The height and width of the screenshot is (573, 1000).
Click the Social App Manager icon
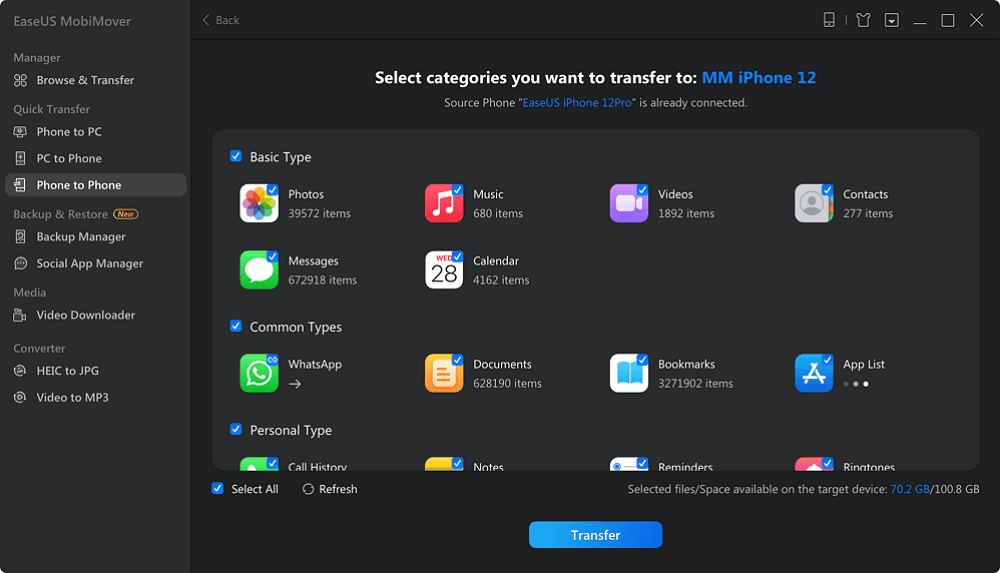[20, 264]
